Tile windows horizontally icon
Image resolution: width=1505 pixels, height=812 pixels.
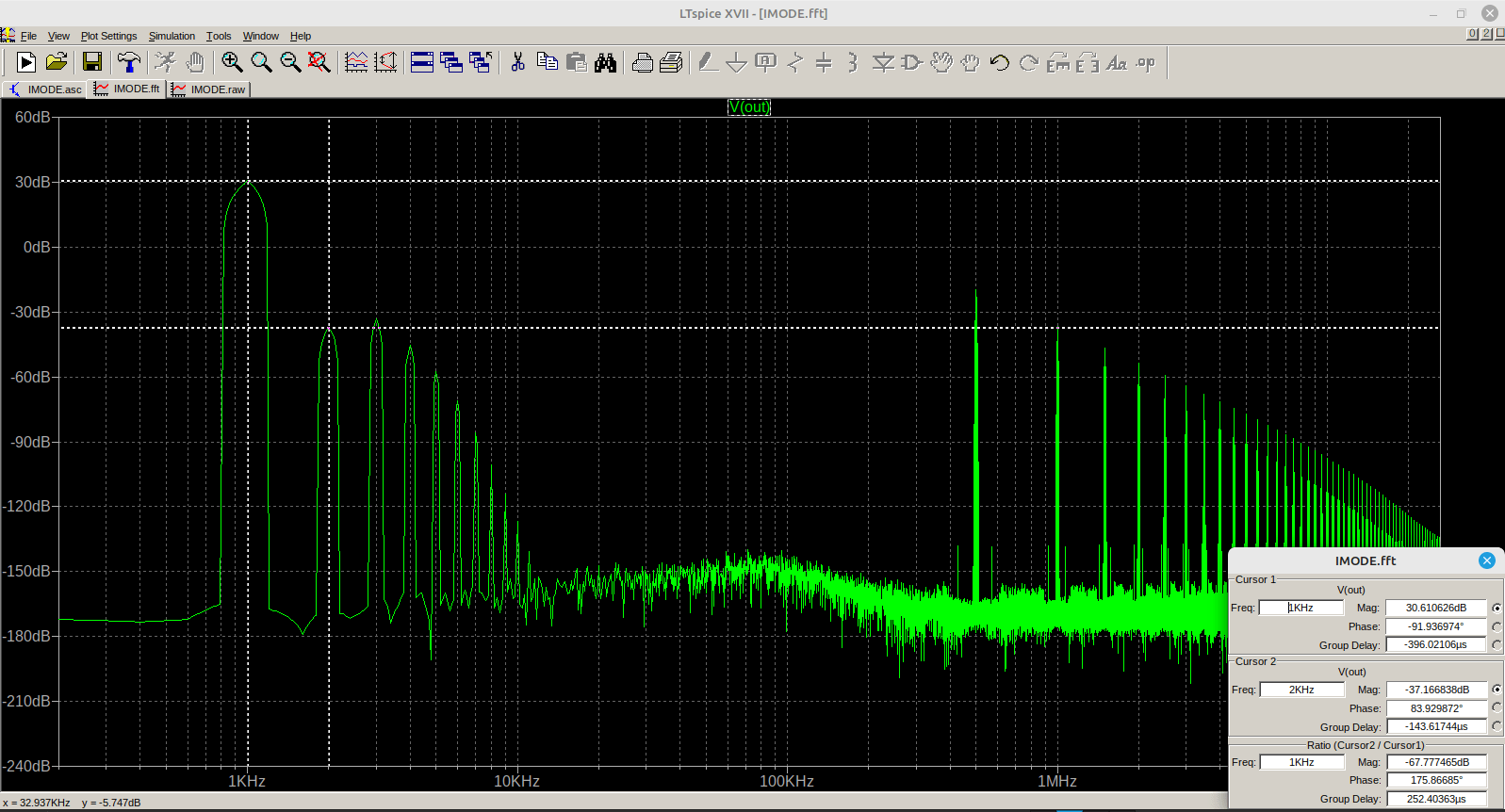click(x=422, y=62)
